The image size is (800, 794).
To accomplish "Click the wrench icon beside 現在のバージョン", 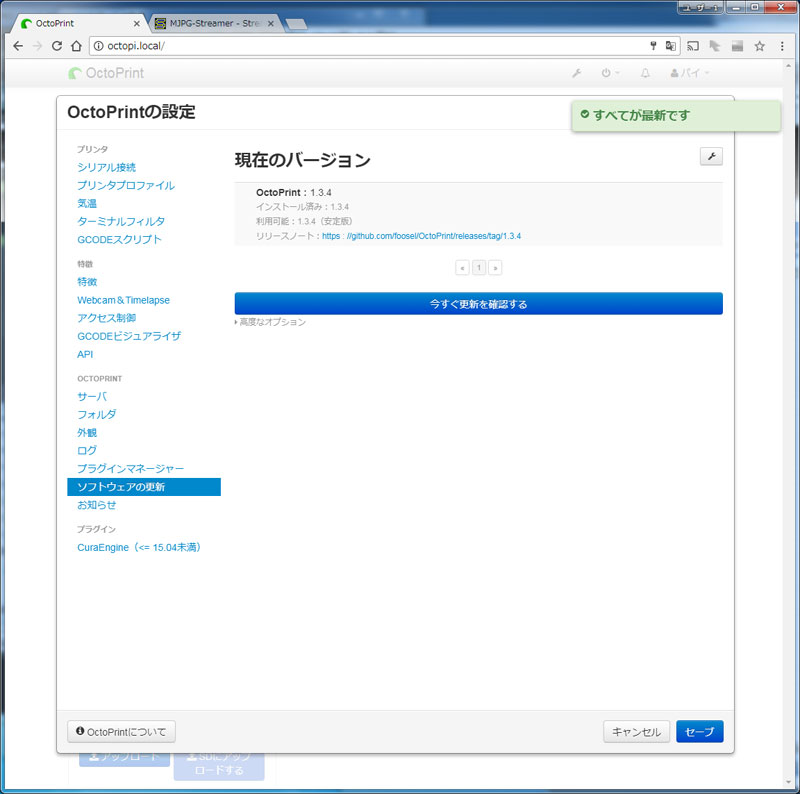I will [x=711, y=157].
